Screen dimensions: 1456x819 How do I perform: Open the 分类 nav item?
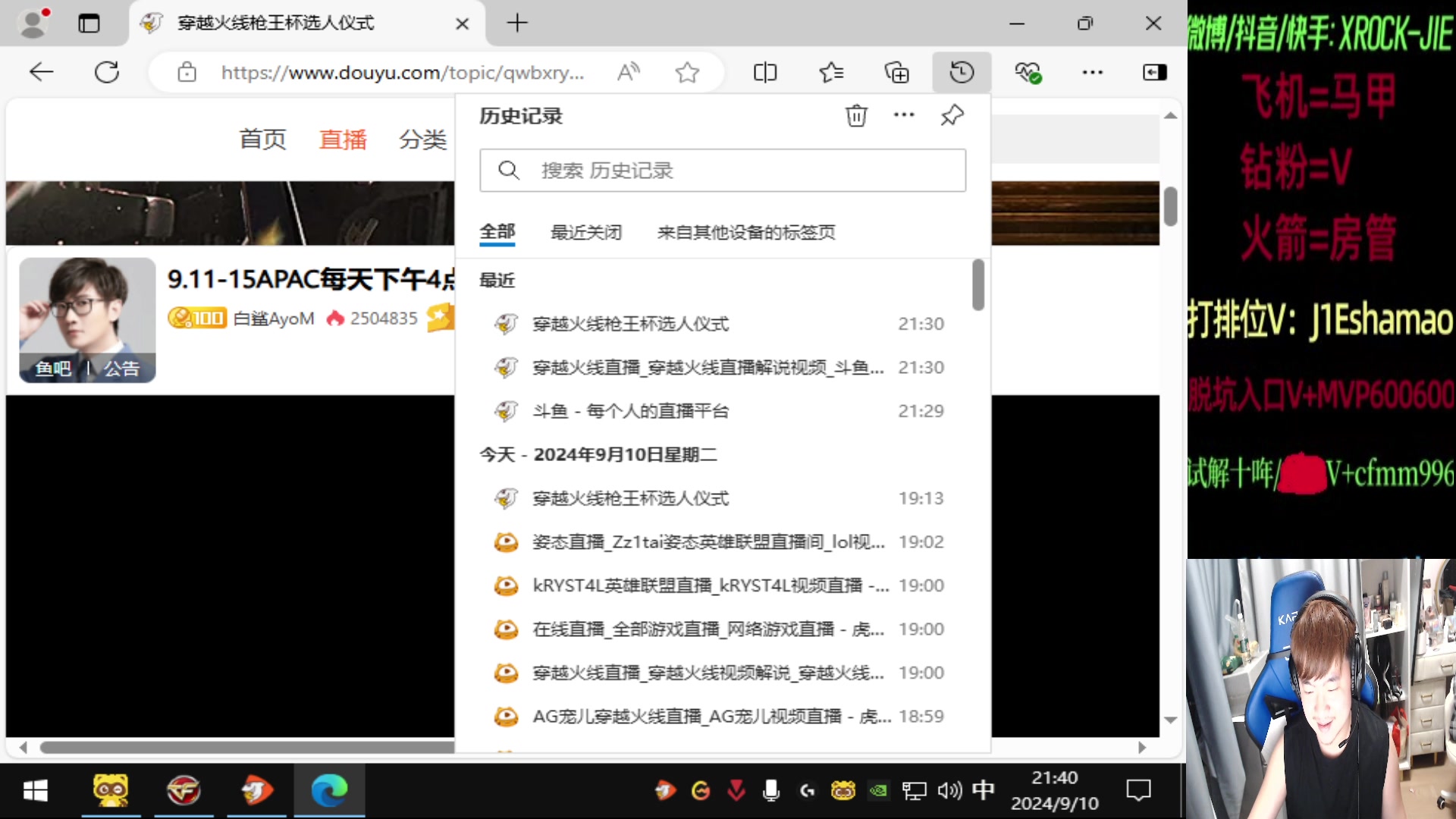[422, 140]
